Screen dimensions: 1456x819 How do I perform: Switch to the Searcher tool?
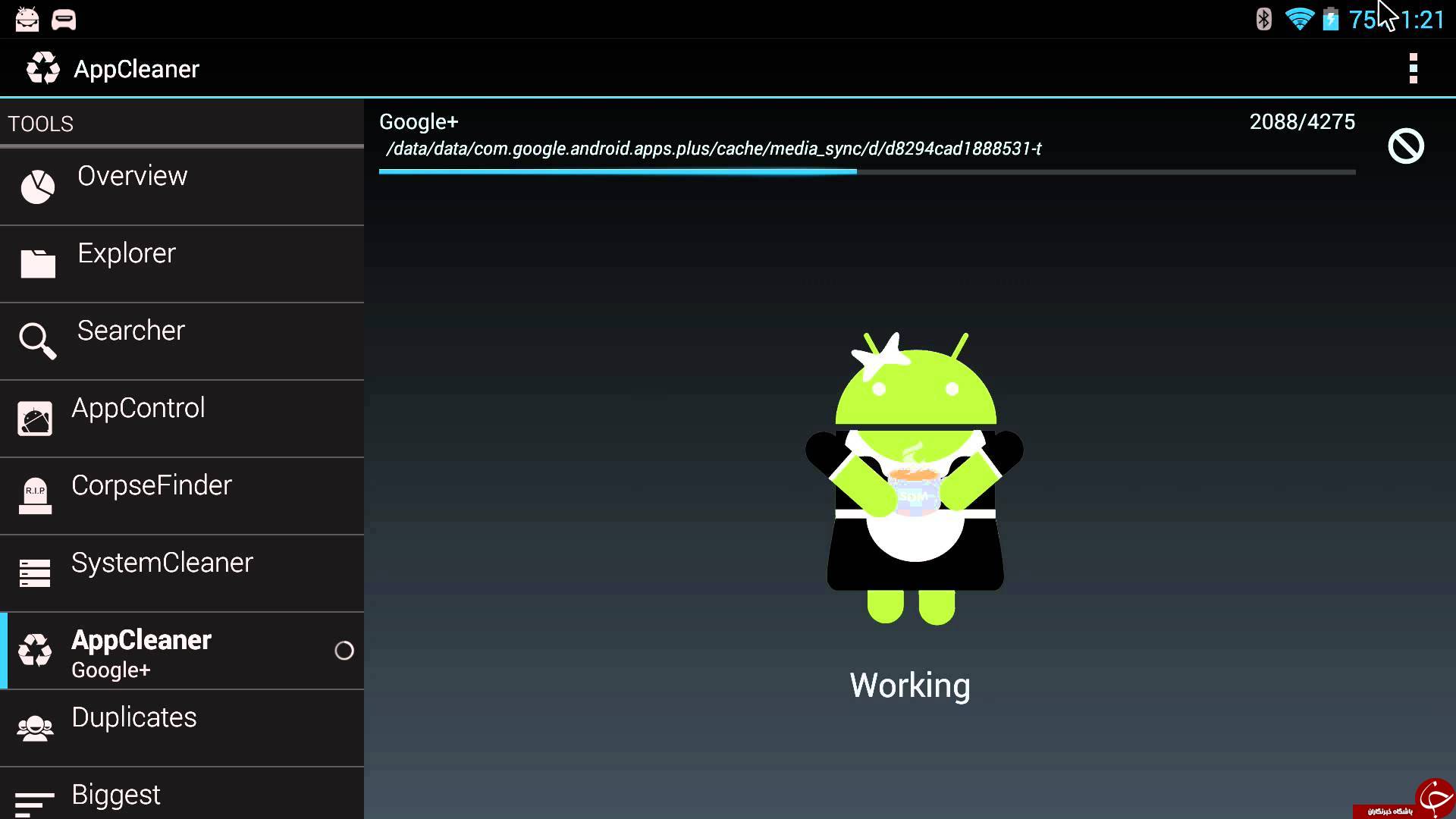182,341
